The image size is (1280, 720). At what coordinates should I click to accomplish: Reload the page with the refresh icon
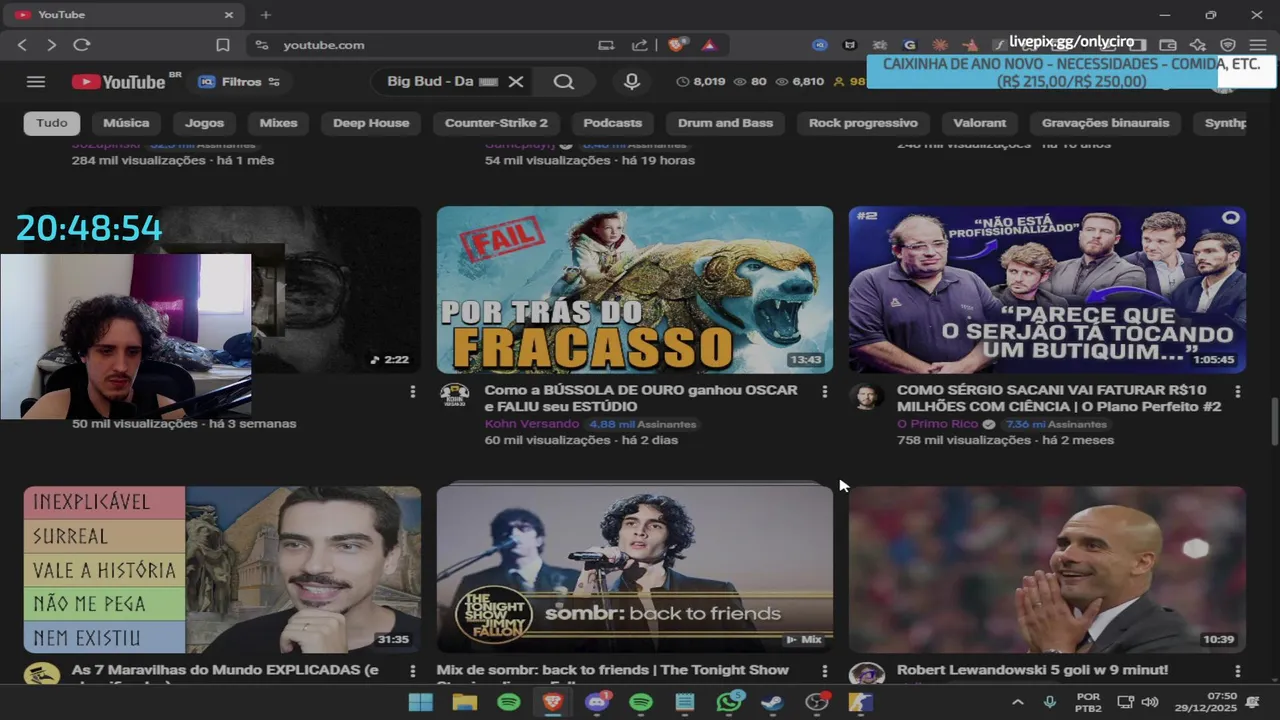click(82, 45)
